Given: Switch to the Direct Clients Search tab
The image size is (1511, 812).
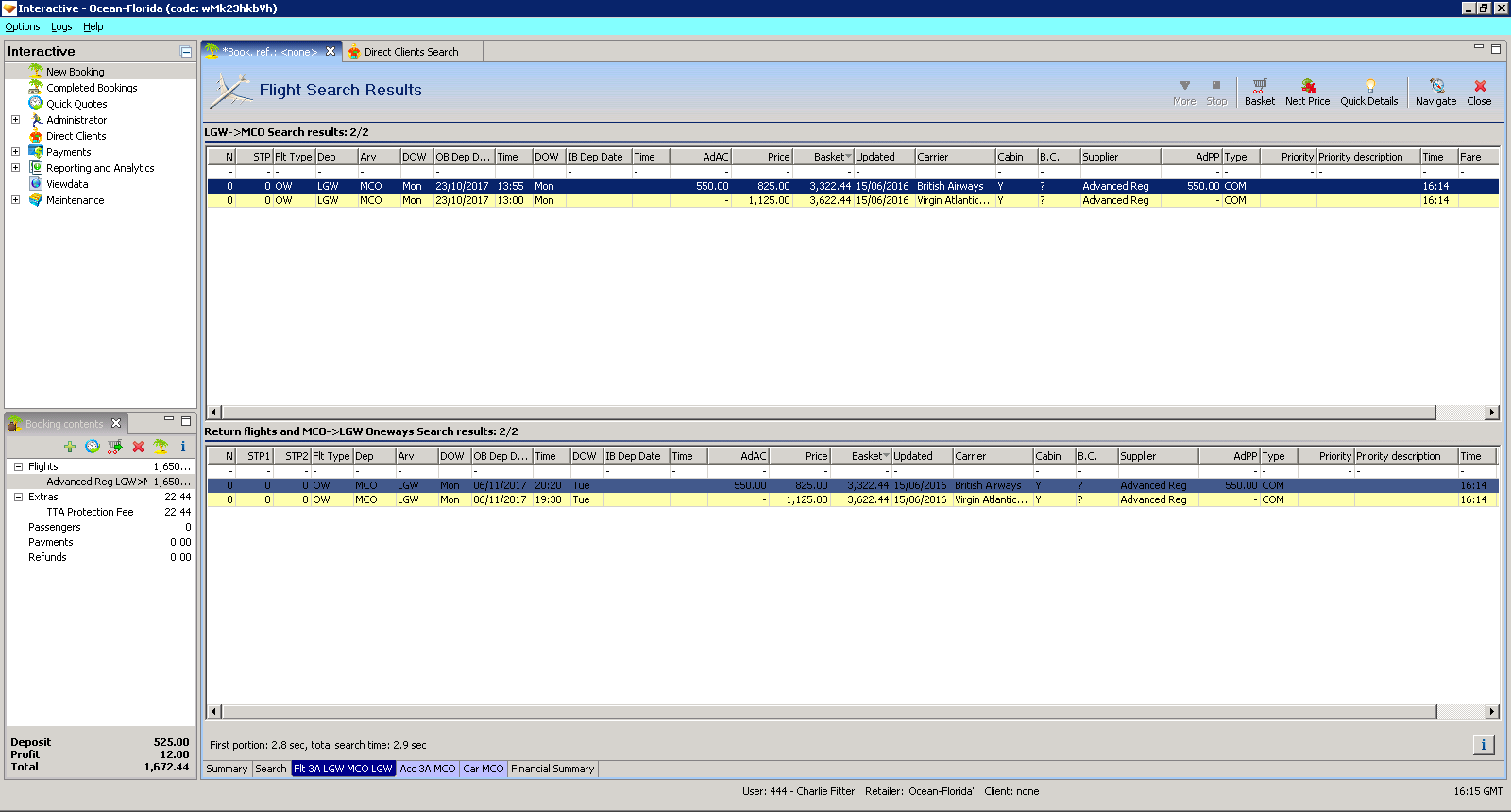Looking at the screenshot, I should click(412, 52).
